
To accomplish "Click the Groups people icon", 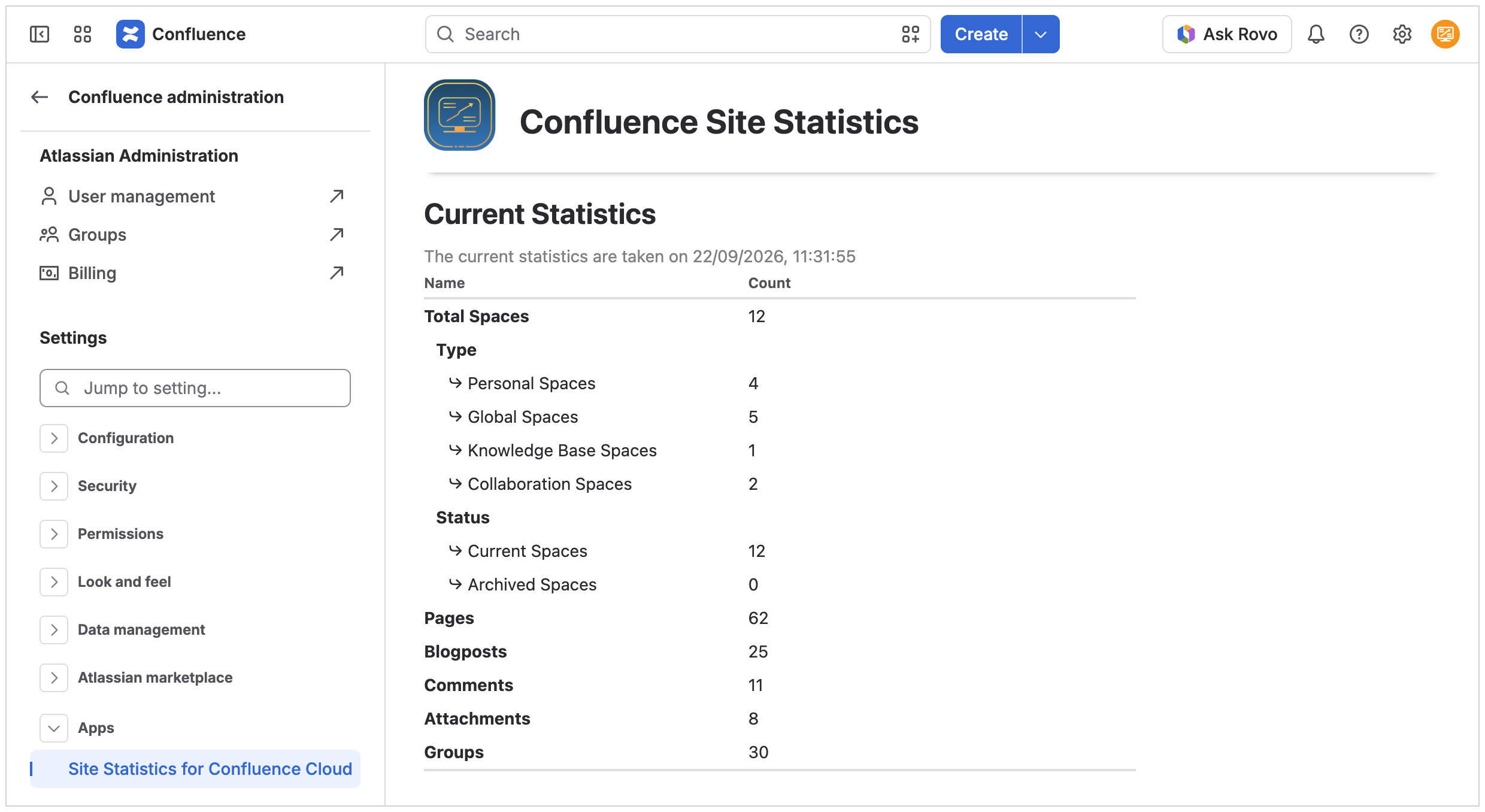I will click(49, 235).
